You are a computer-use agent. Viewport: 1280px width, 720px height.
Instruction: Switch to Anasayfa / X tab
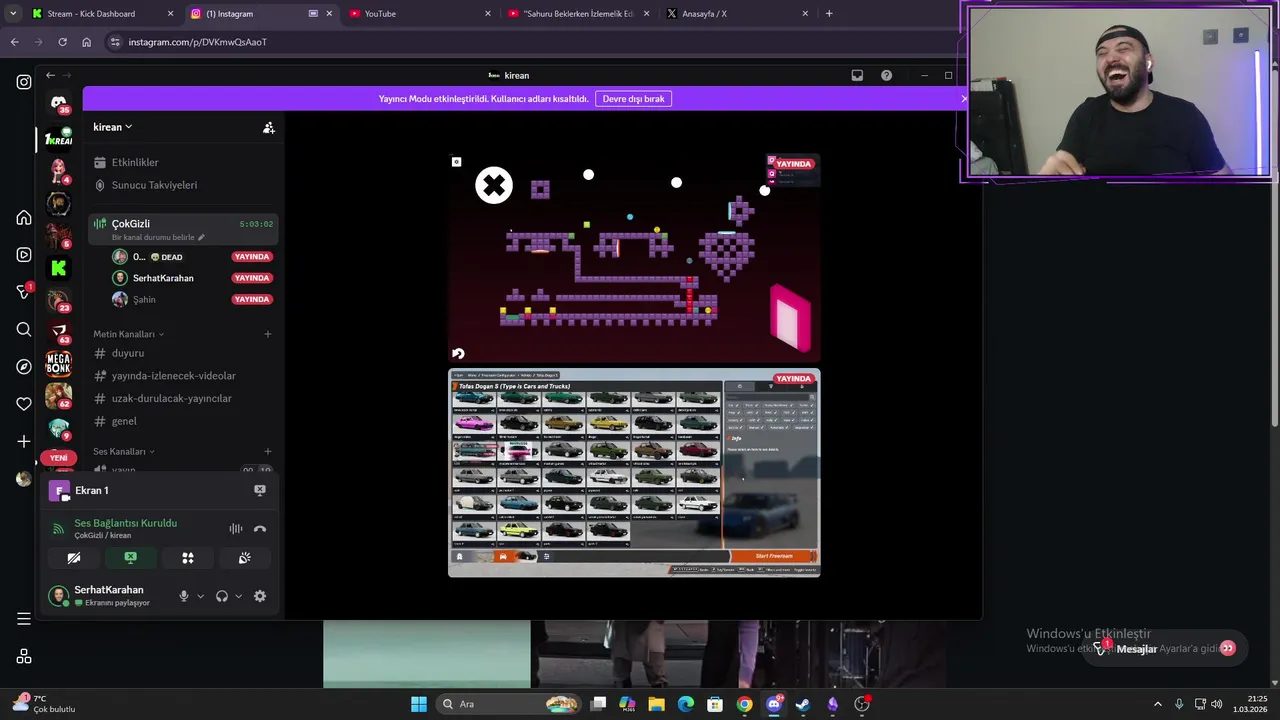coord(738,14)
